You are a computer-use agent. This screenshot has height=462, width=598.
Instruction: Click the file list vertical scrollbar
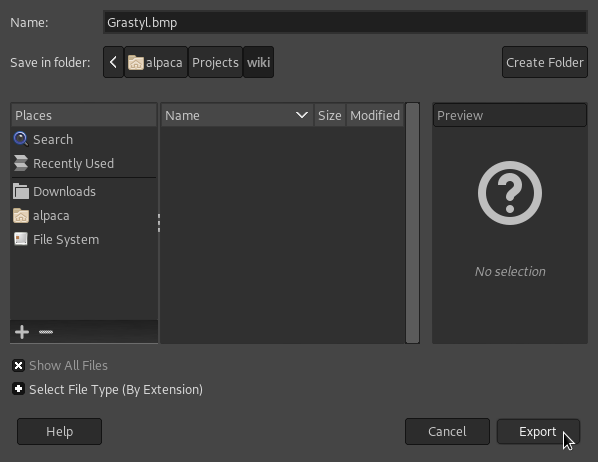(412, 223)
